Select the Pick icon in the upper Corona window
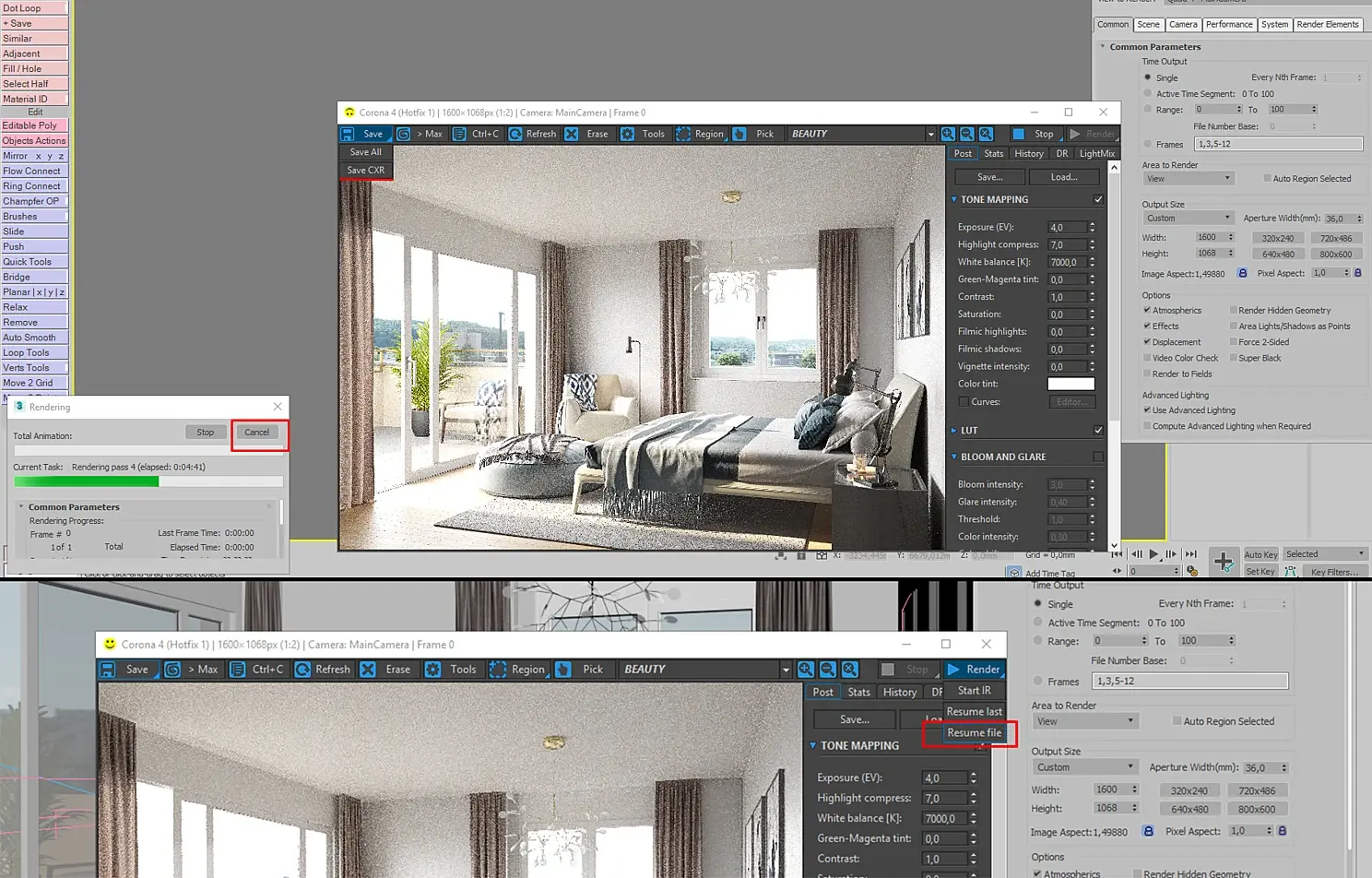The width and height of the screenshot is (1372, 878). pyautogui.click(x=739, y=134)
